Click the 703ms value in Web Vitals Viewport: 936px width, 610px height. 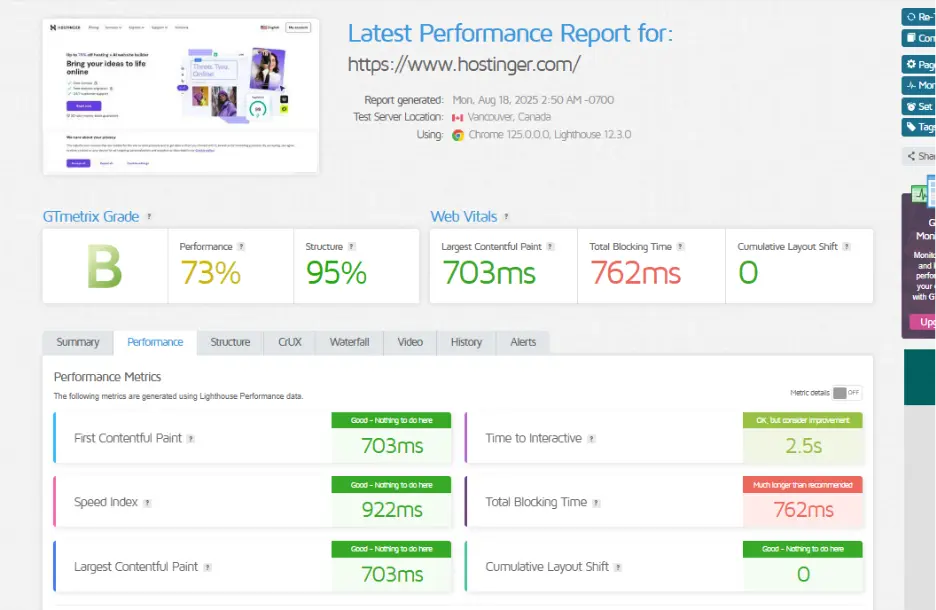[489, 273]
